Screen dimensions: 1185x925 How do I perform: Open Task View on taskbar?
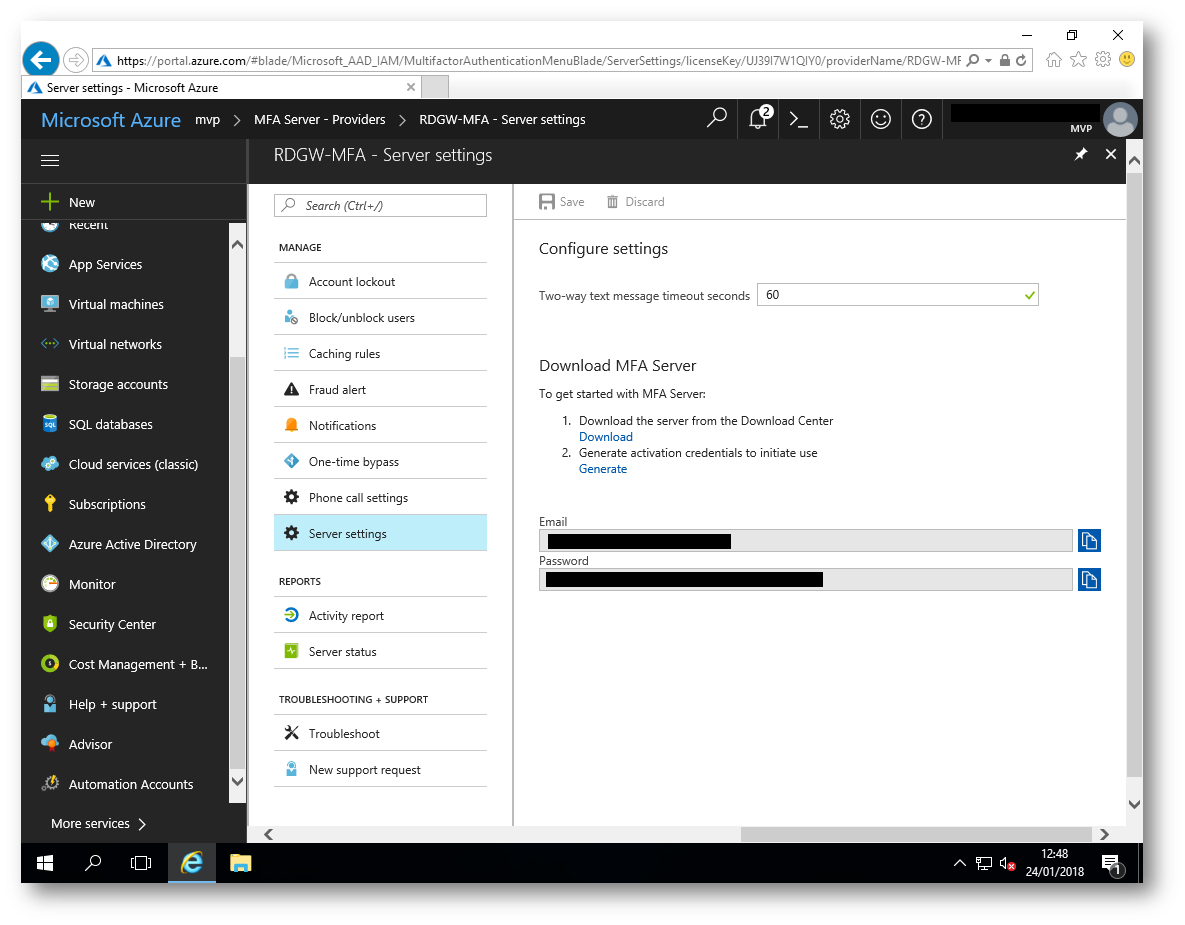click(141, 863)
